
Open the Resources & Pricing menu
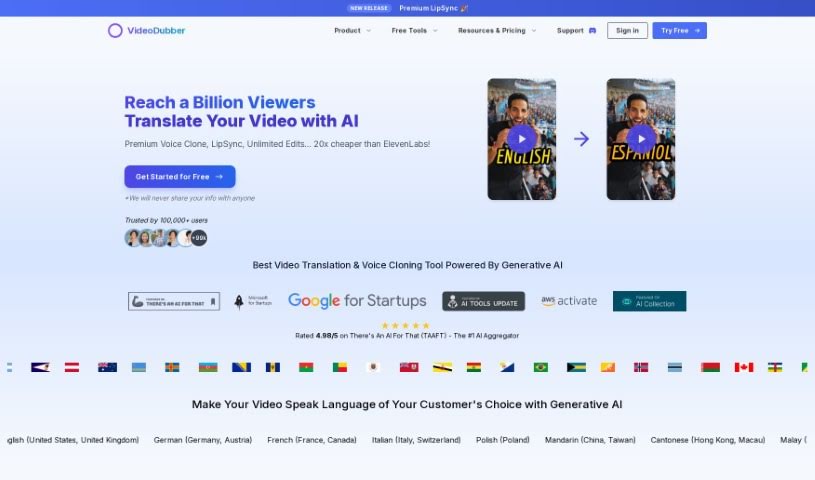[x=492, y=31]
